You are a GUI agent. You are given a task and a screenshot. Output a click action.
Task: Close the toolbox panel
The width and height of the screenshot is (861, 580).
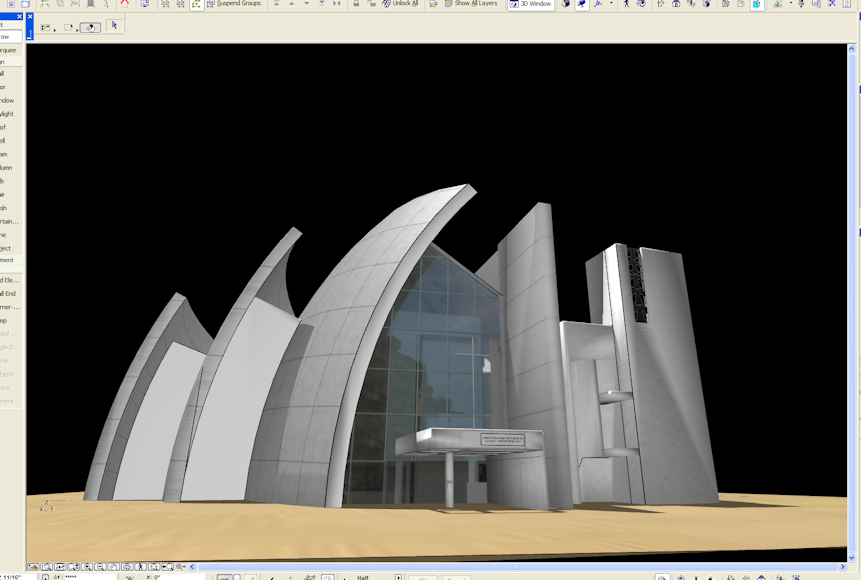coord(17,17)
